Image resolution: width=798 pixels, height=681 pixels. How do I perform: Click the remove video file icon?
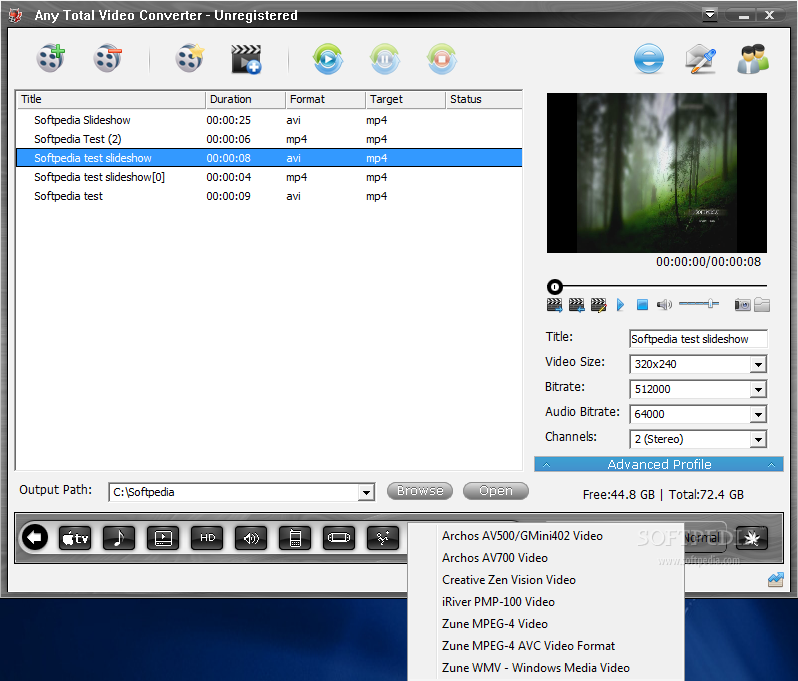coord(108,58)
